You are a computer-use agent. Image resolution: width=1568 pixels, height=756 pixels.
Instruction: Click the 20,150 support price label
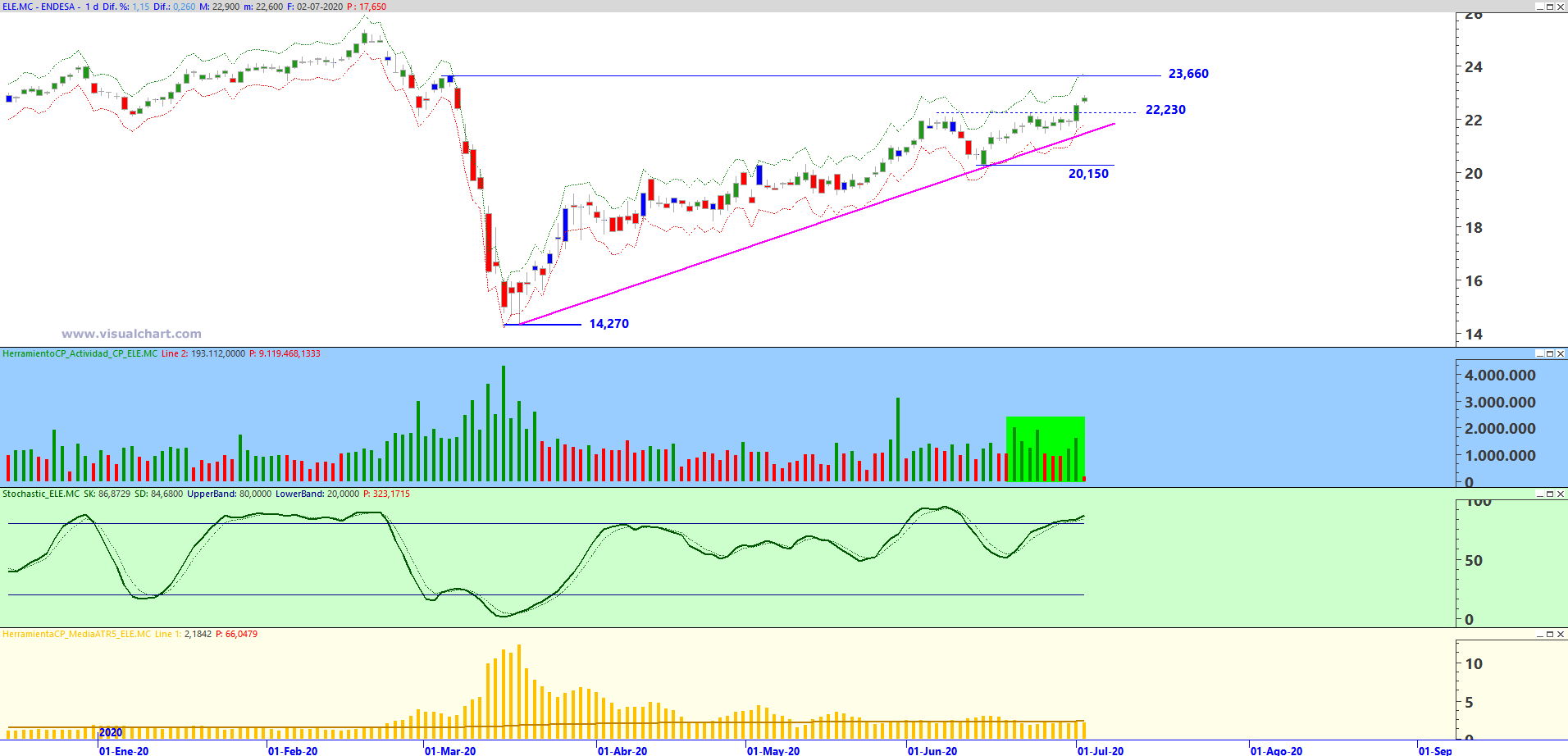(x=1088, y=174)
